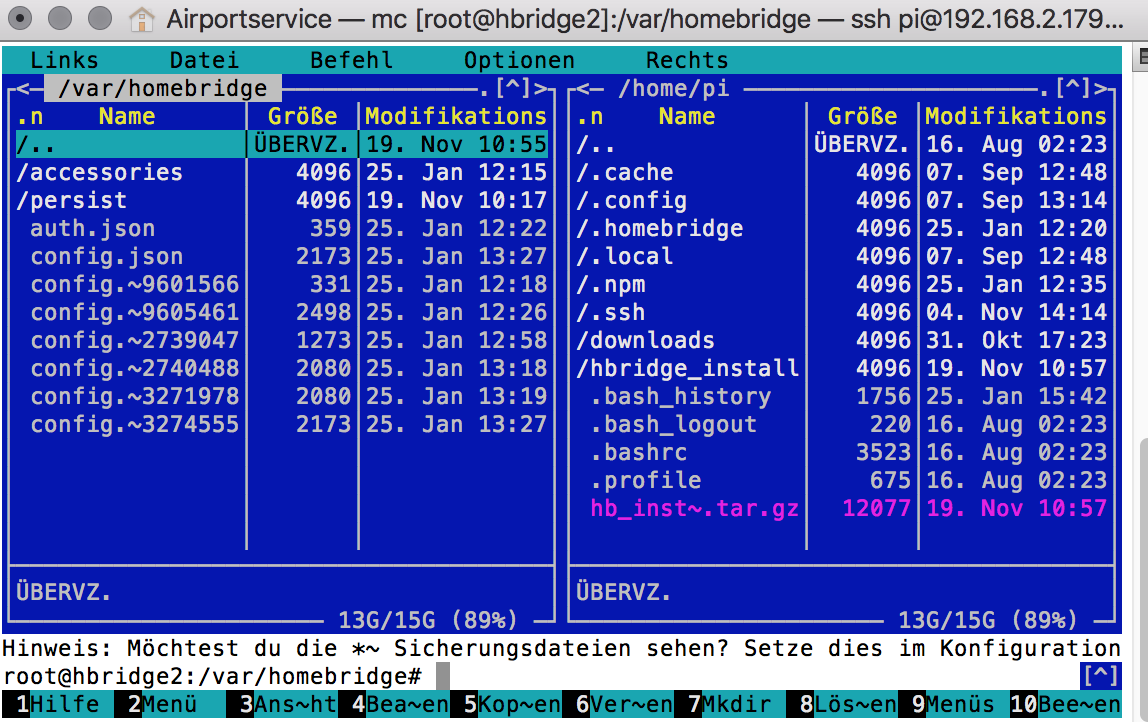Open the Befehl menu

[x=351, y=60]
